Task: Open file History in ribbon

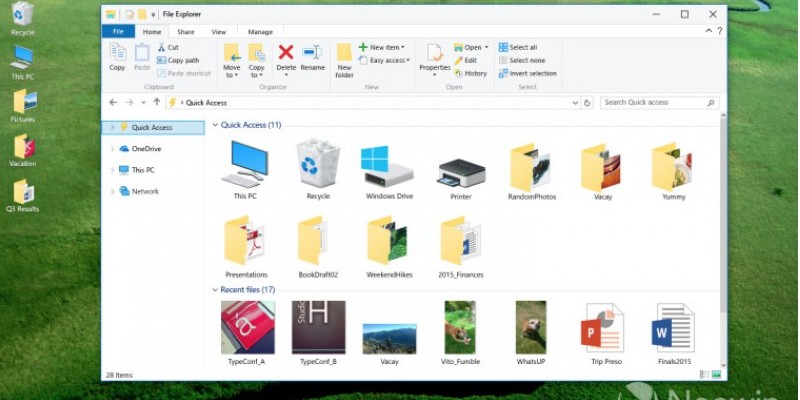Action: 470,73
